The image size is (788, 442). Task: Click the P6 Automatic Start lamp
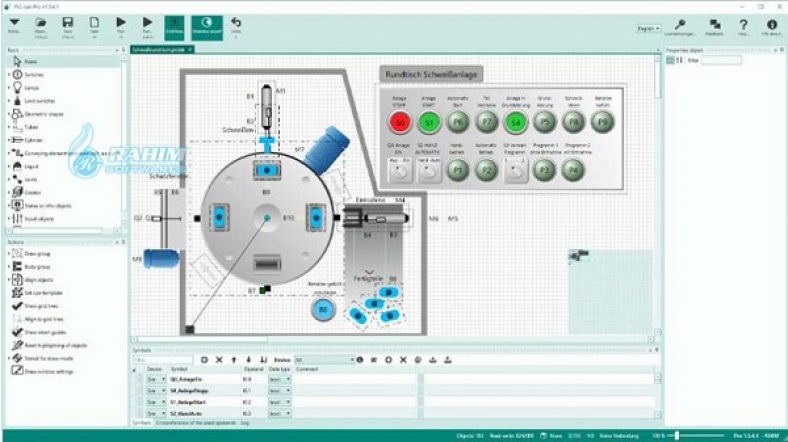(457, 122)
